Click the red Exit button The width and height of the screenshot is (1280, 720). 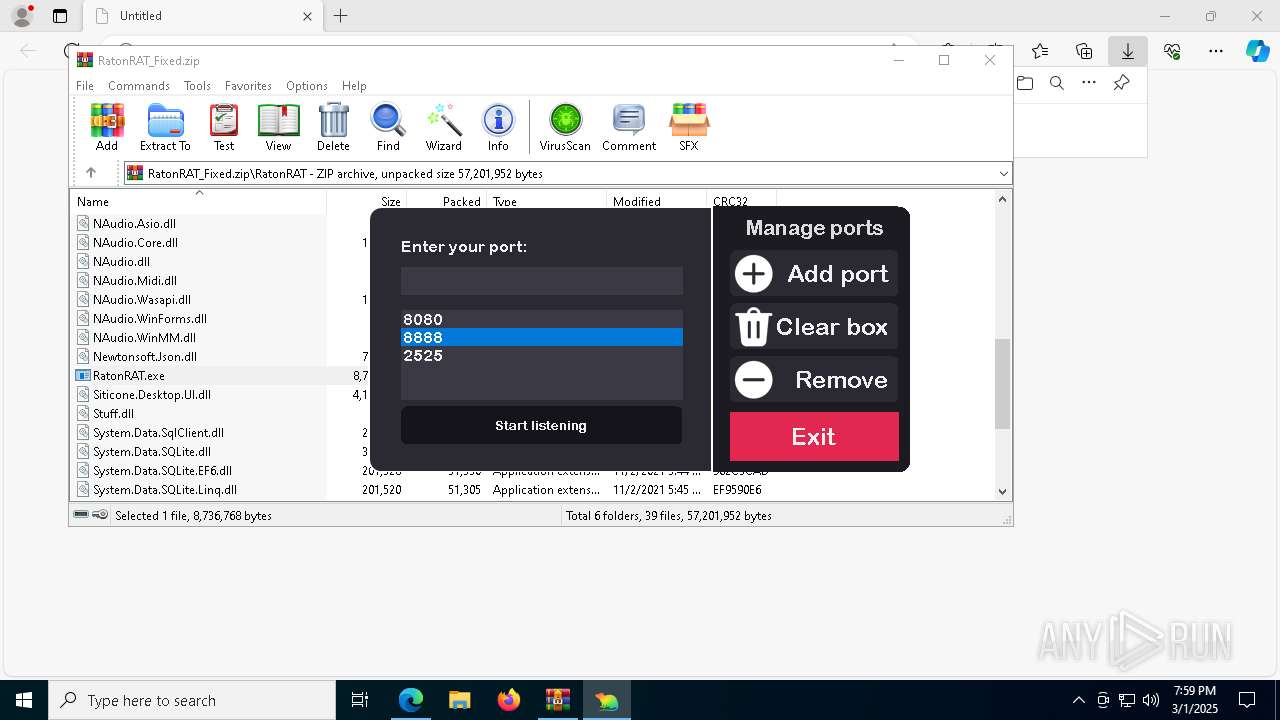click(814, 436)
